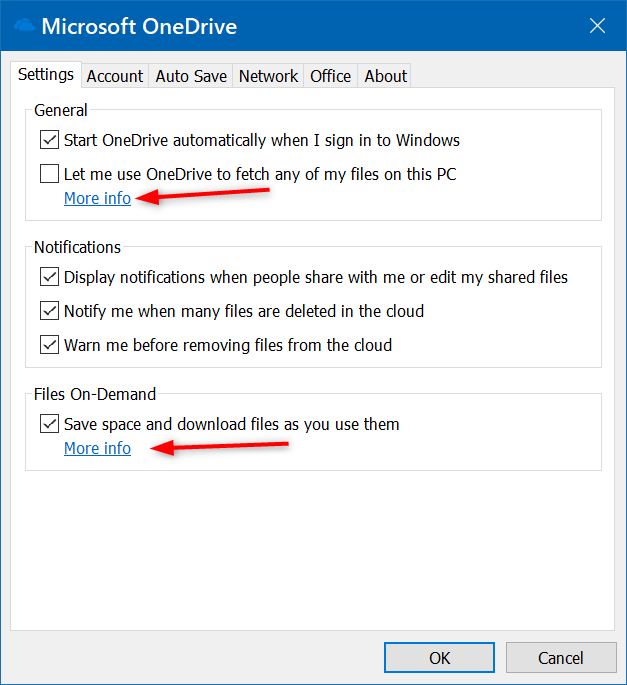Toggle Warn me before removing files checkbox
This screenshot has width=627, height=685.
(x=49, y=345)
